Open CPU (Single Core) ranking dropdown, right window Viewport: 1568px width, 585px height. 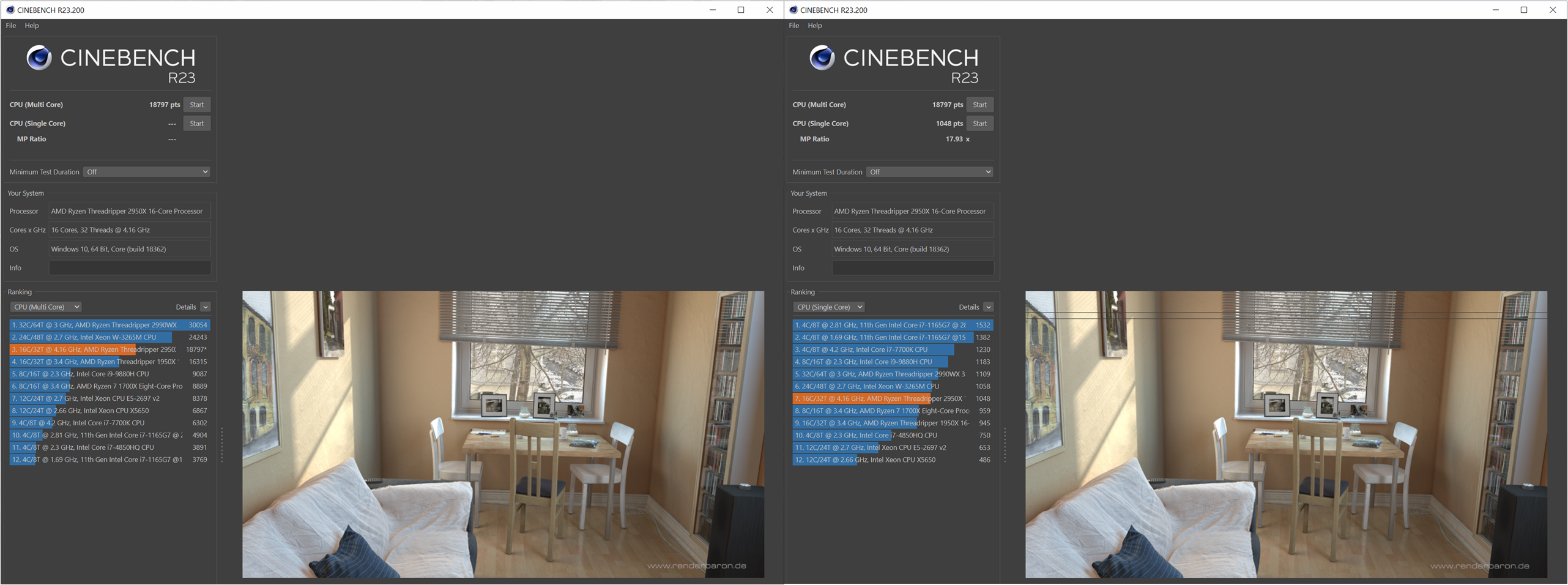[829, 307]
